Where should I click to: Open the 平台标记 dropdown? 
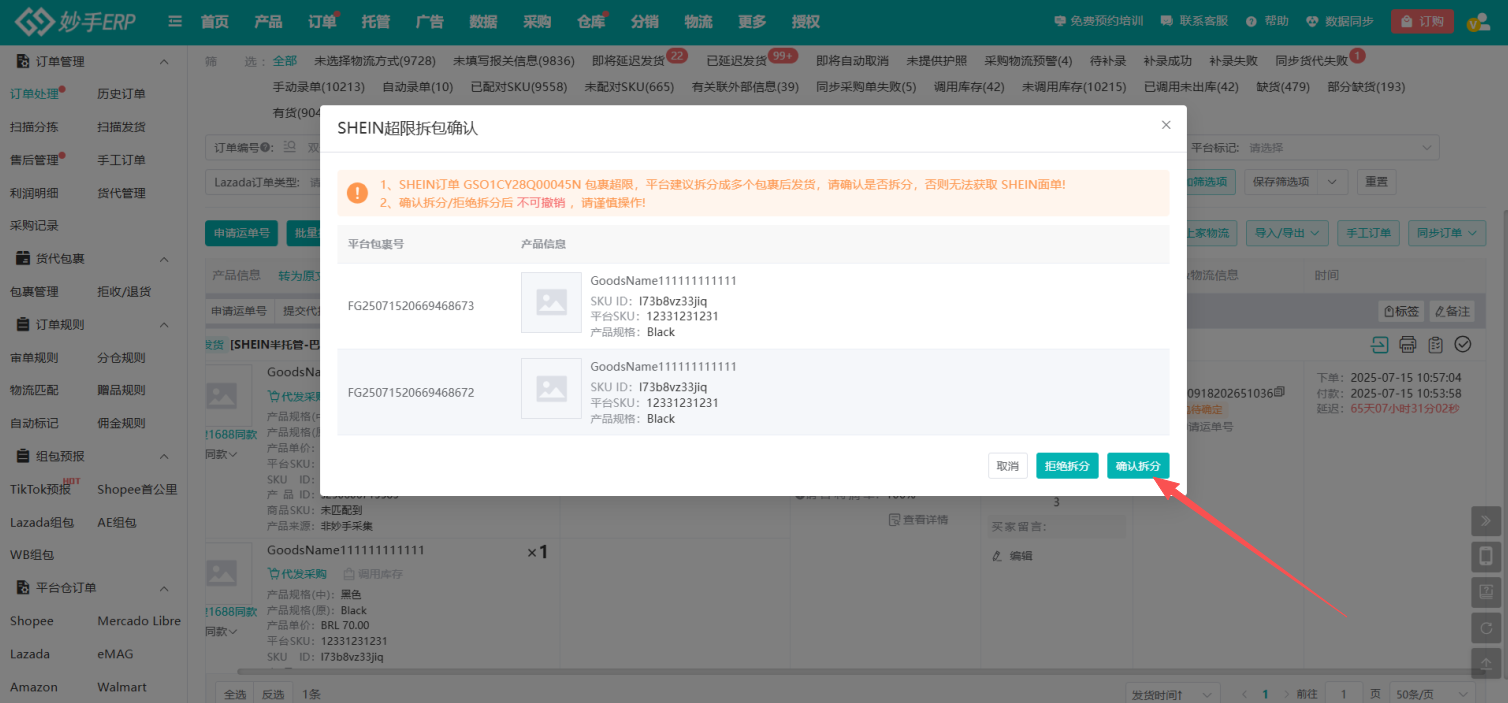(x=1340, y=147)
